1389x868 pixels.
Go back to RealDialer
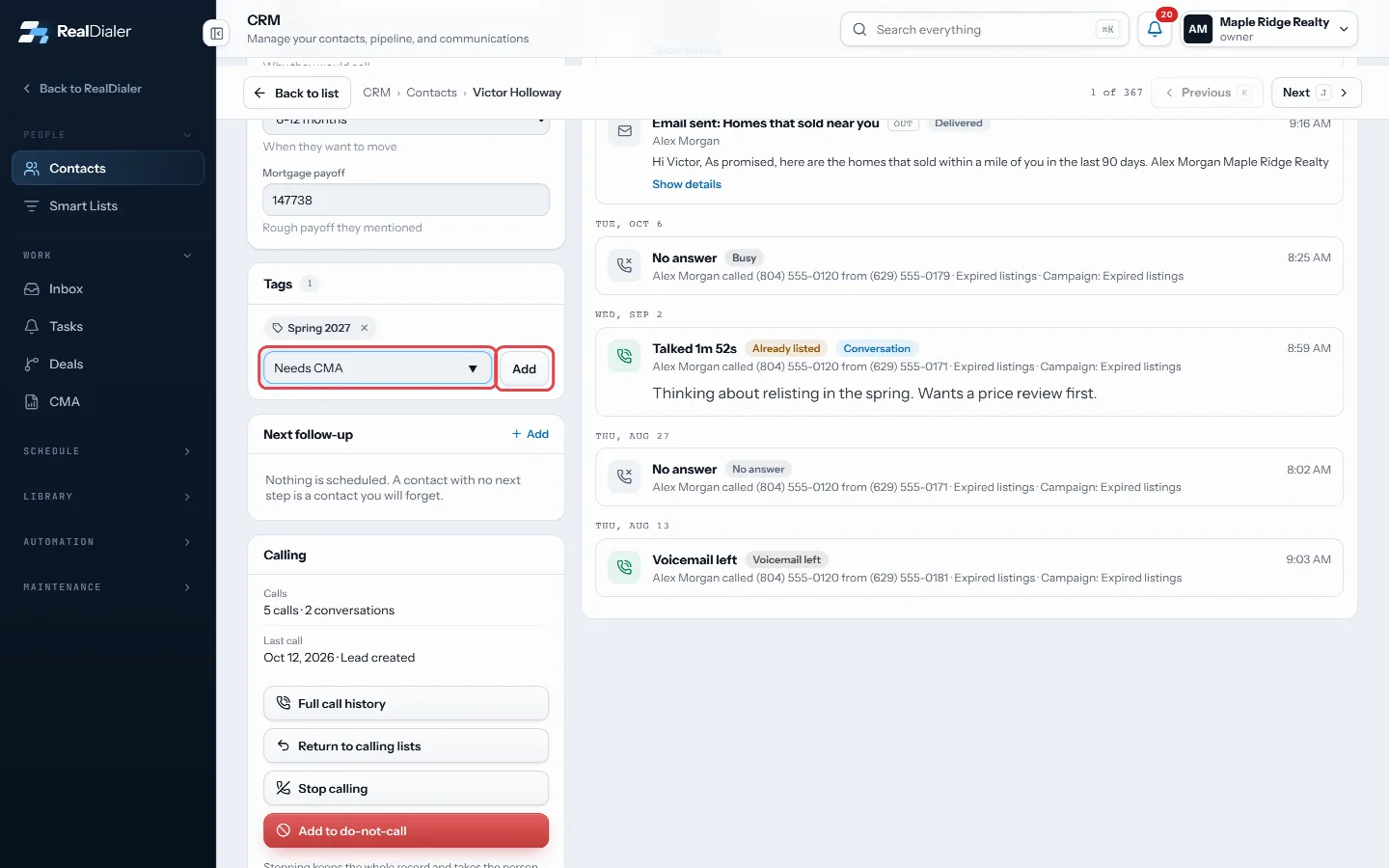point(83,89)
